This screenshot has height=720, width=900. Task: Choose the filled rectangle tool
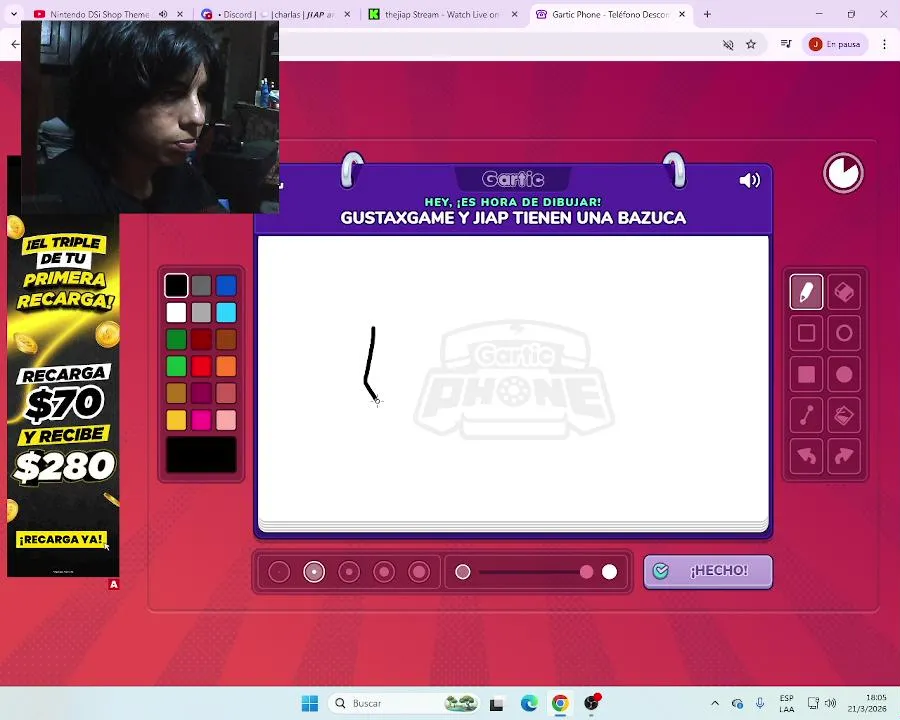806,374
